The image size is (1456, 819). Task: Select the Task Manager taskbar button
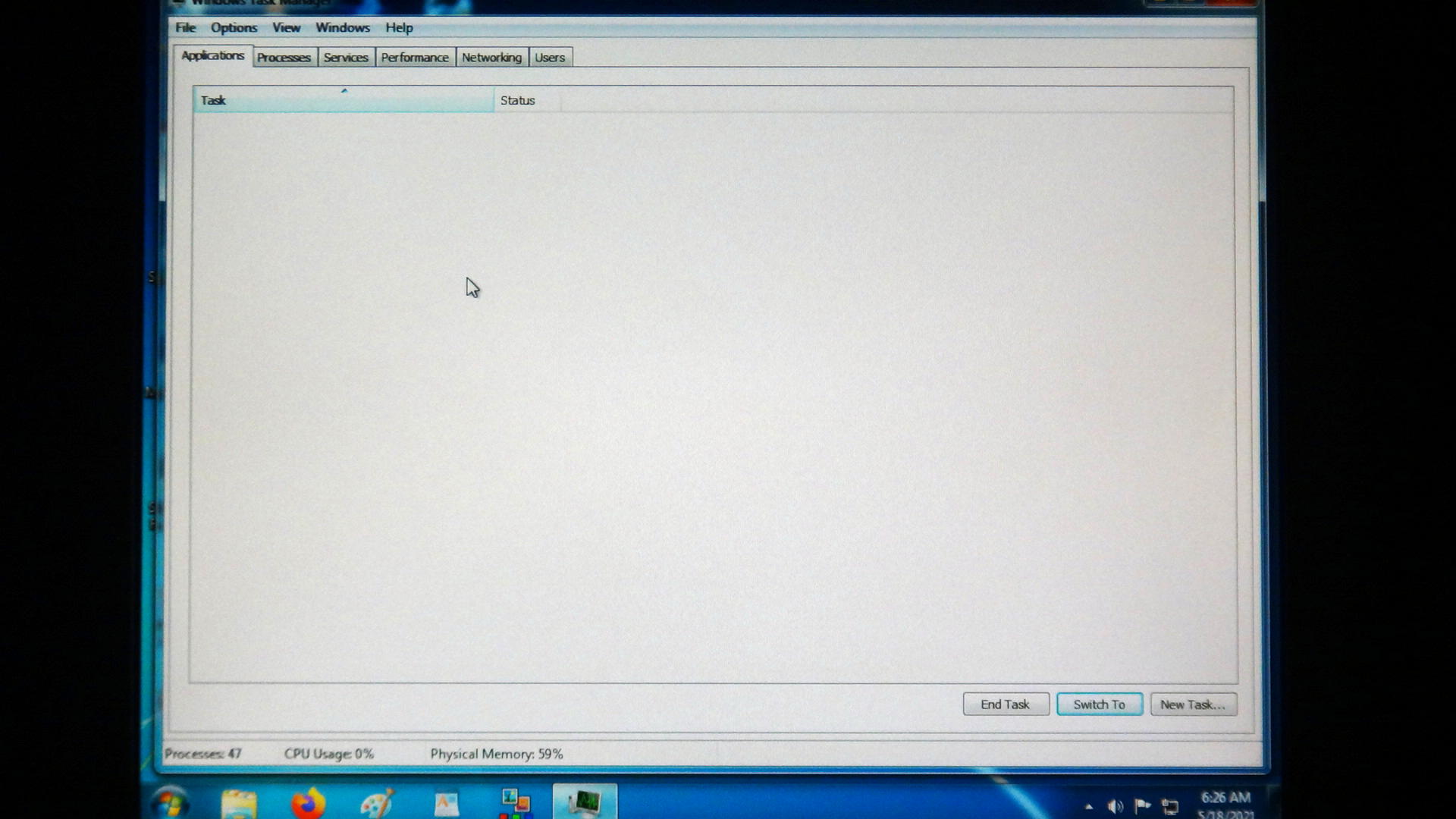coord(585,802)
